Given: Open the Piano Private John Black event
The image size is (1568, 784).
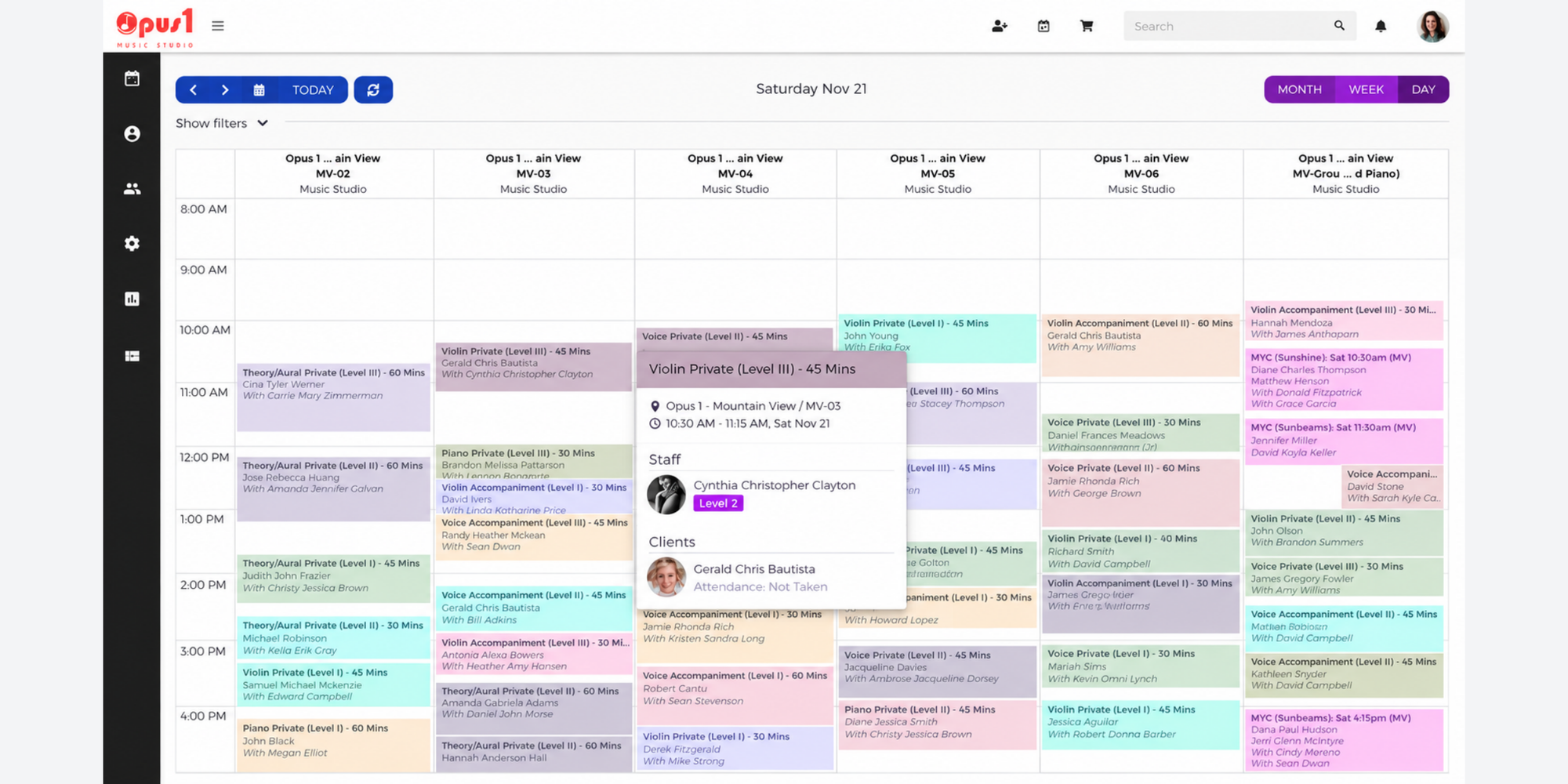Looking at the screenshot, I should [334, 746].
